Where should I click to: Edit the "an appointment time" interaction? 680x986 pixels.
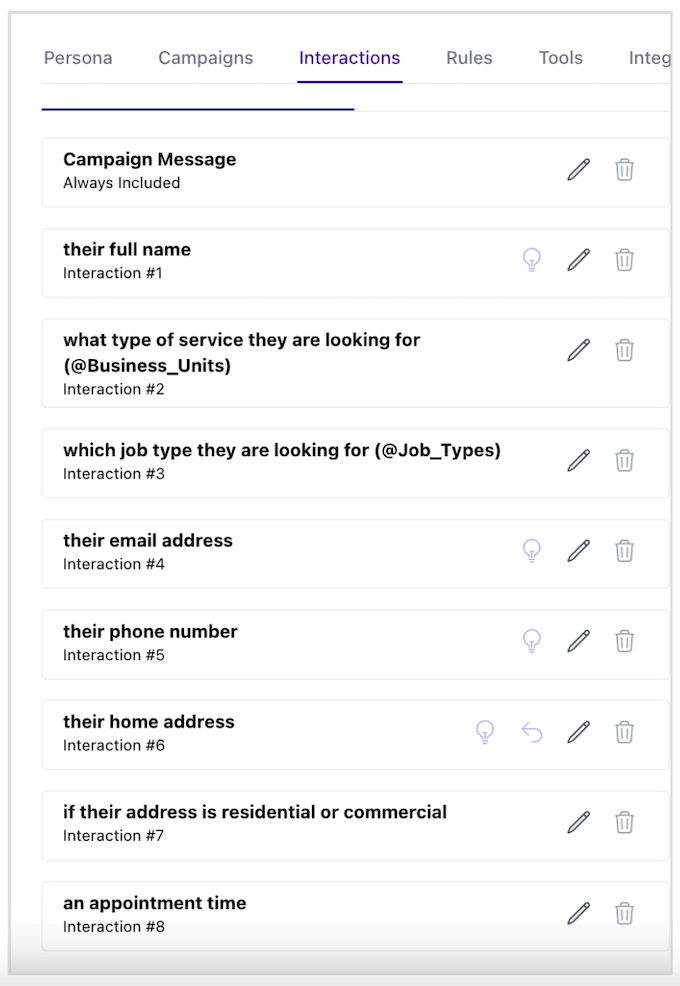578,913
